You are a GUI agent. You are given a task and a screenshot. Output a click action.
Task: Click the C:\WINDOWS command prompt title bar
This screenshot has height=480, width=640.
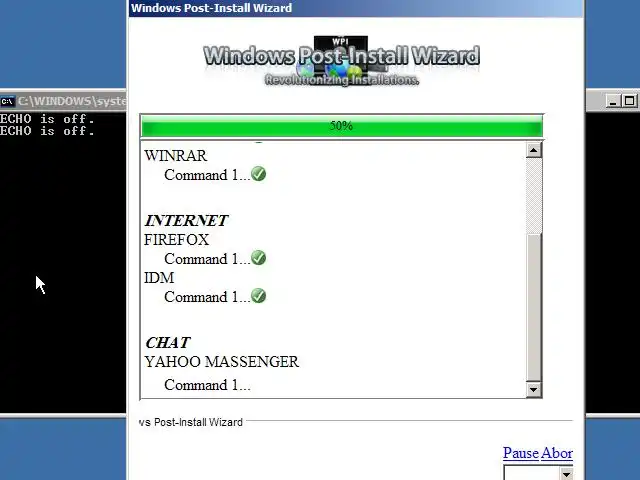click(x=63, y=101)
